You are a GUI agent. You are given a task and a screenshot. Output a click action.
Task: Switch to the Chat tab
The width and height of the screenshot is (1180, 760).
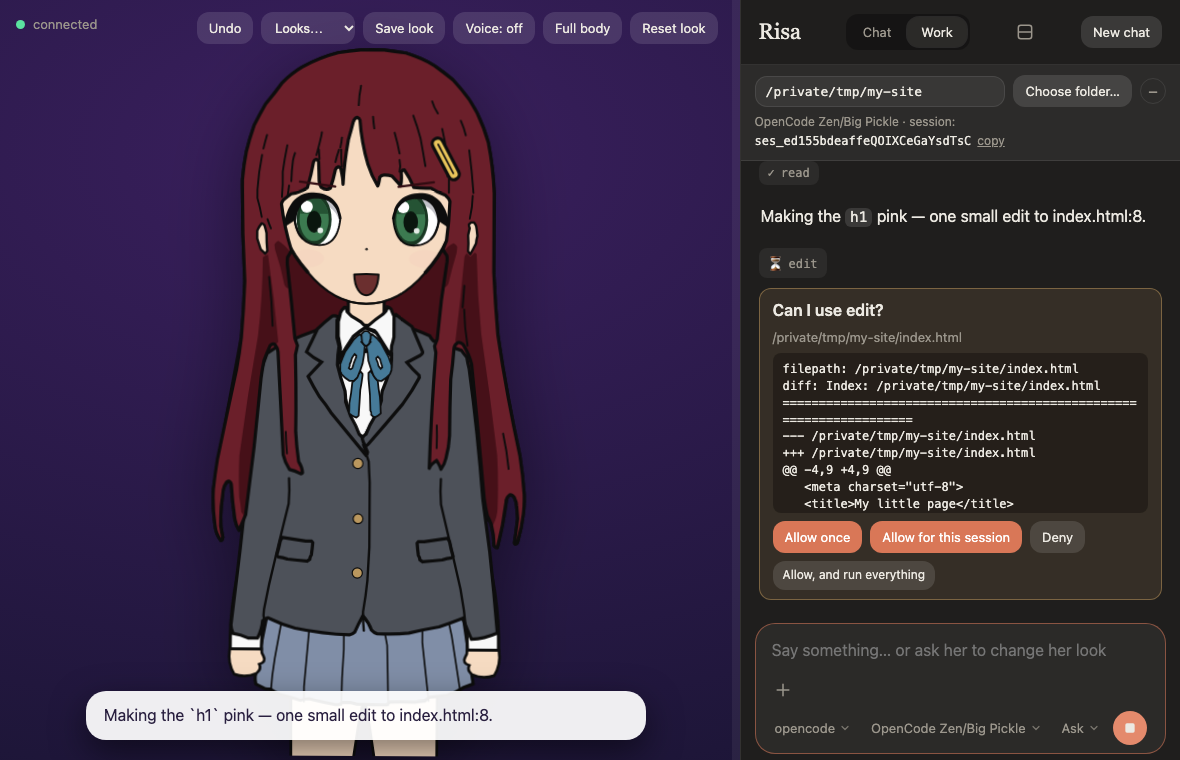tap(877, 32)
